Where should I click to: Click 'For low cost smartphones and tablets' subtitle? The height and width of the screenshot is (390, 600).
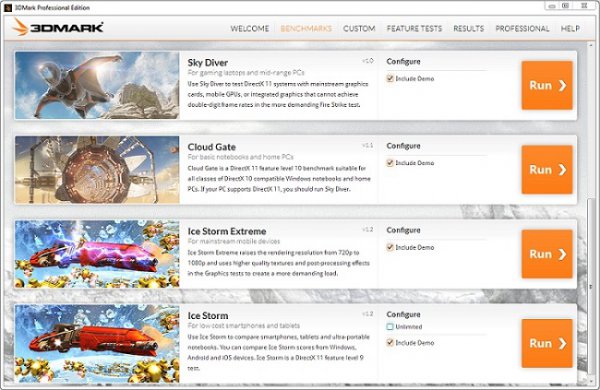[x=244, y=326]
